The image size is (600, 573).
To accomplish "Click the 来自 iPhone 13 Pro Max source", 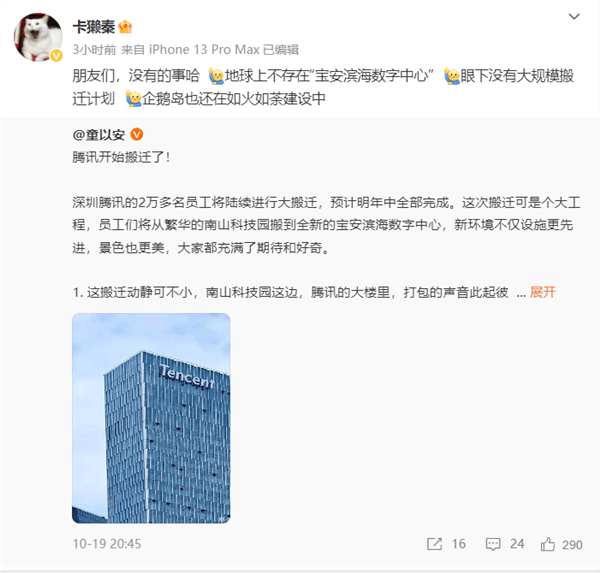I will point(190,50).
